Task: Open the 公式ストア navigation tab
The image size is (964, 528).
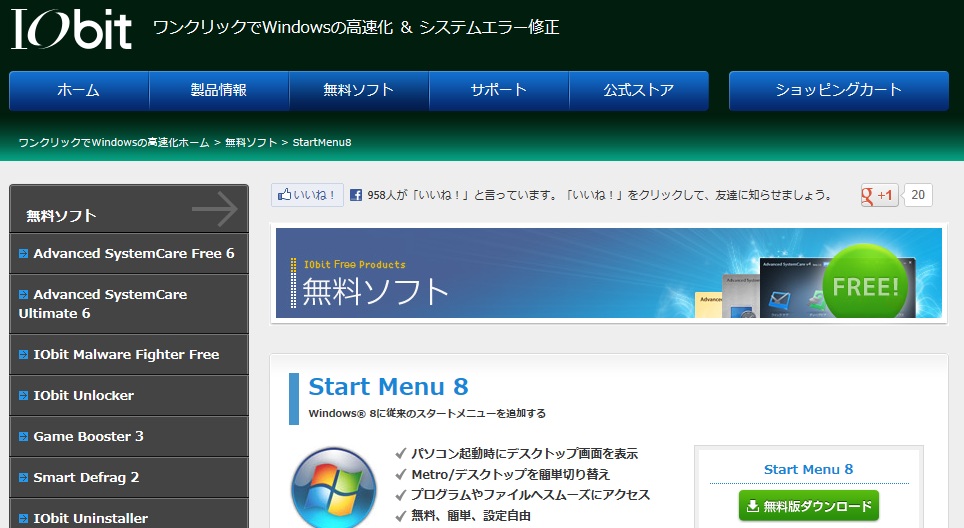Action: click(x=639, y=90)
